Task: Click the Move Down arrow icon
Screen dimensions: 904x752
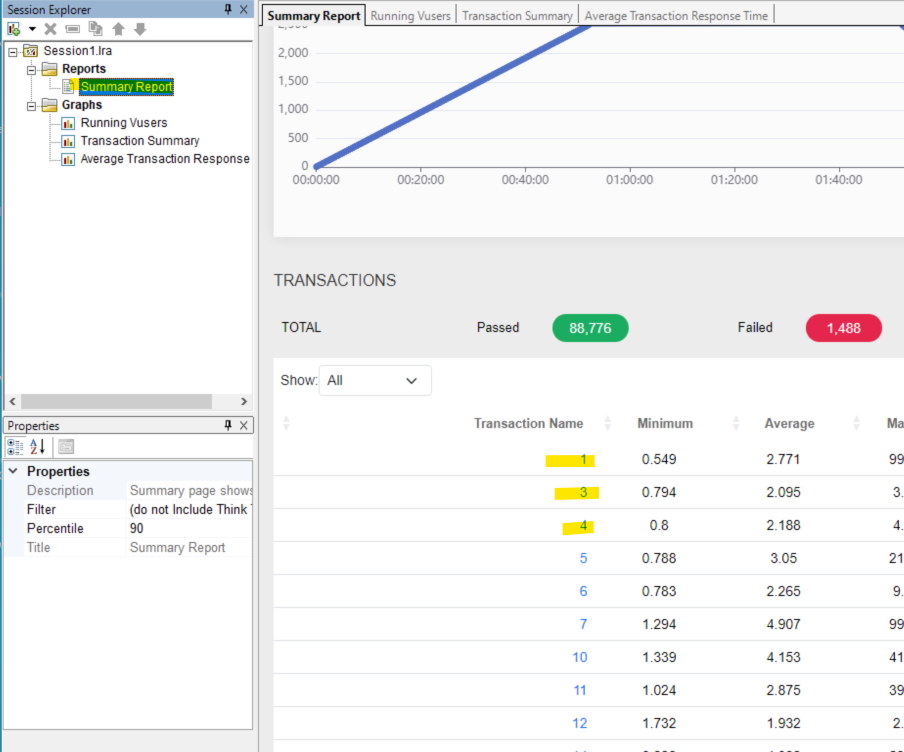Action: pos(140,29)
